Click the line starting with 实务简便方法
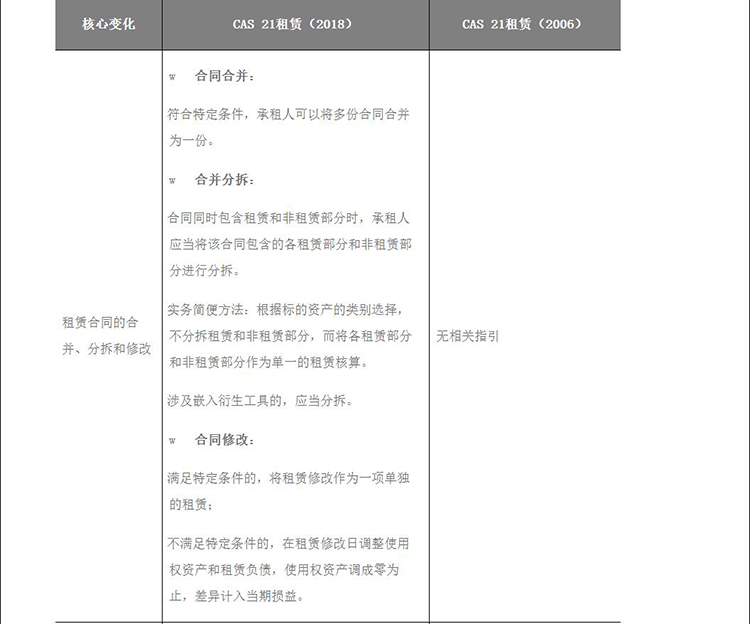The width and height of the screenshot is (750, 624). click(286, 310)
